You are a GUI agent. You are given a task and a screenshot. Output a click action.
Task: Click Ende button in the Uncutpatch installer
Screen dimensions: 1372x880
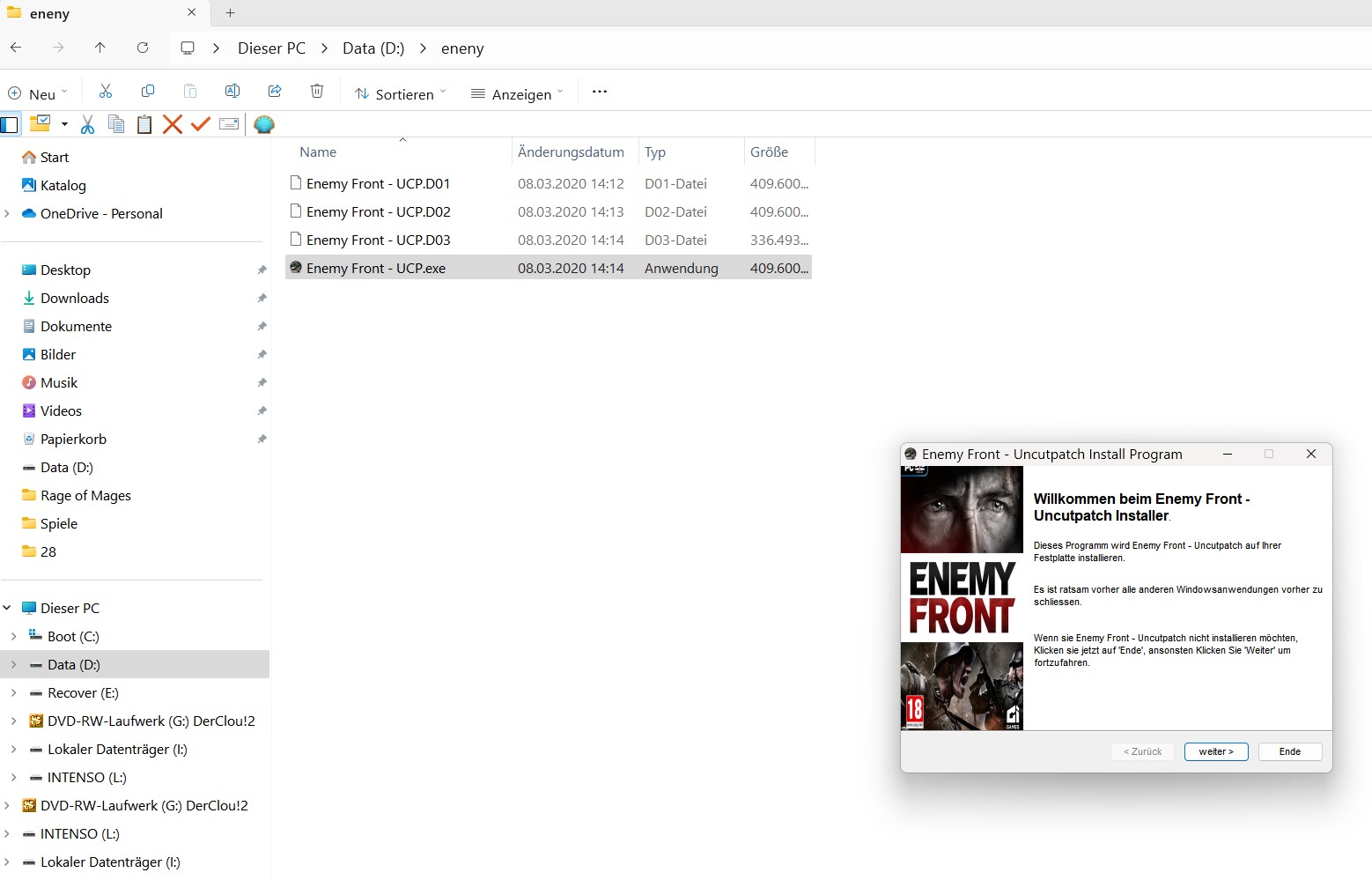pos(1290,751)
